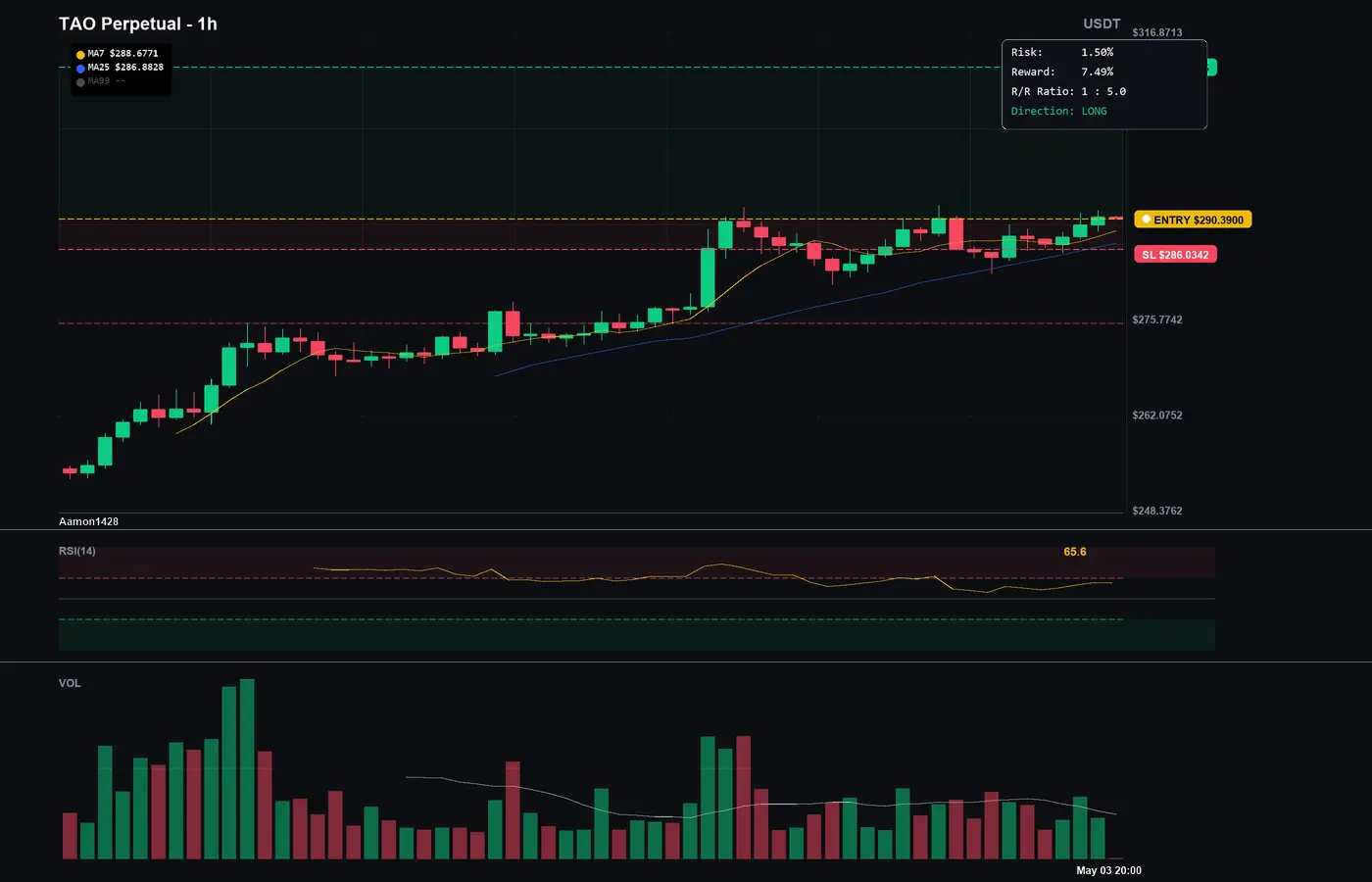
Task: Click the VOL panel label
Action: pyautogui.click(x=70, y=683)
